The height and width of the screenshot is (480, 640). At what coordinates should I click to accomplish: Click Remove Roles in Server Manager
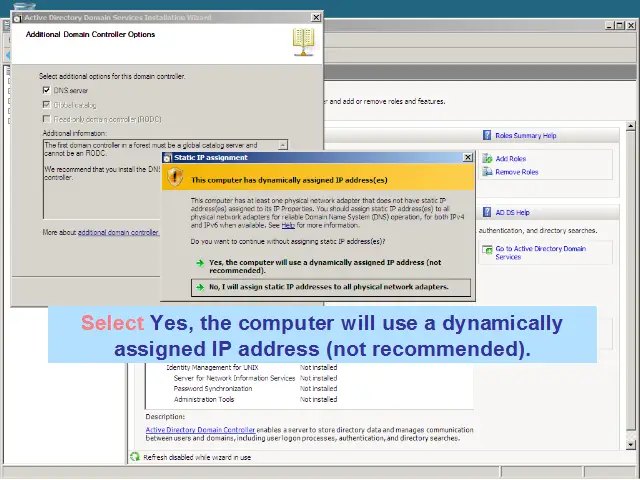click(517, 172)
